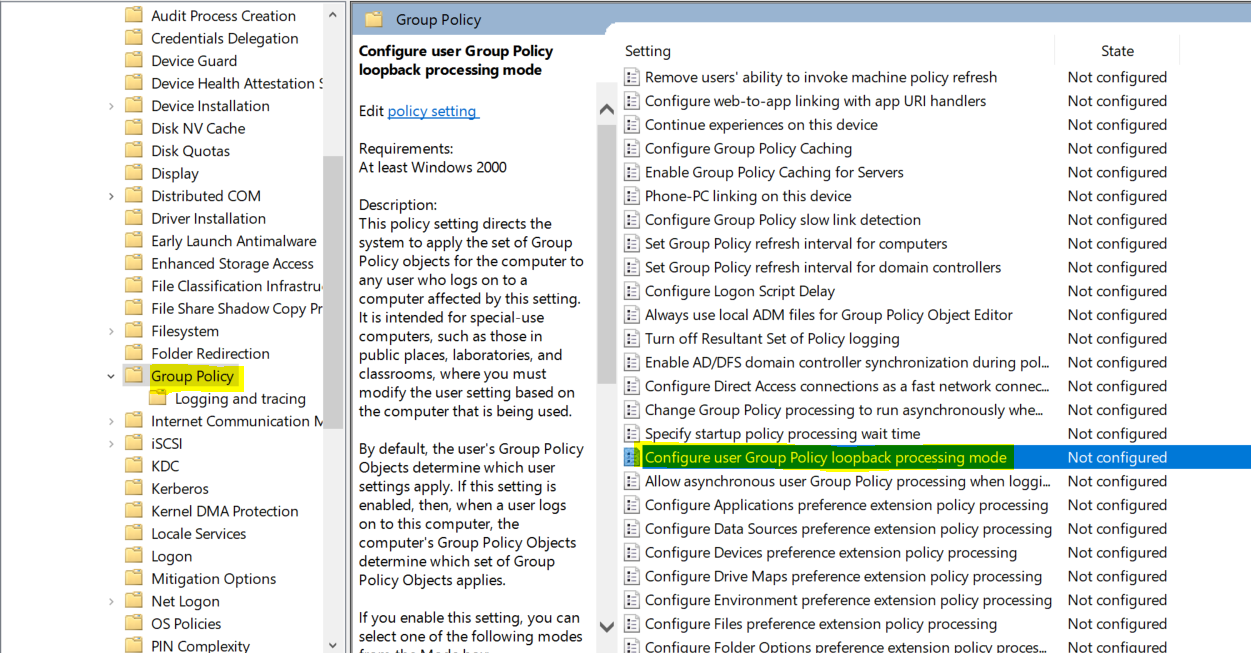
Task: Click the folder icon beside Device Guard
Action: pyautogui.click(x=134, y=61)
